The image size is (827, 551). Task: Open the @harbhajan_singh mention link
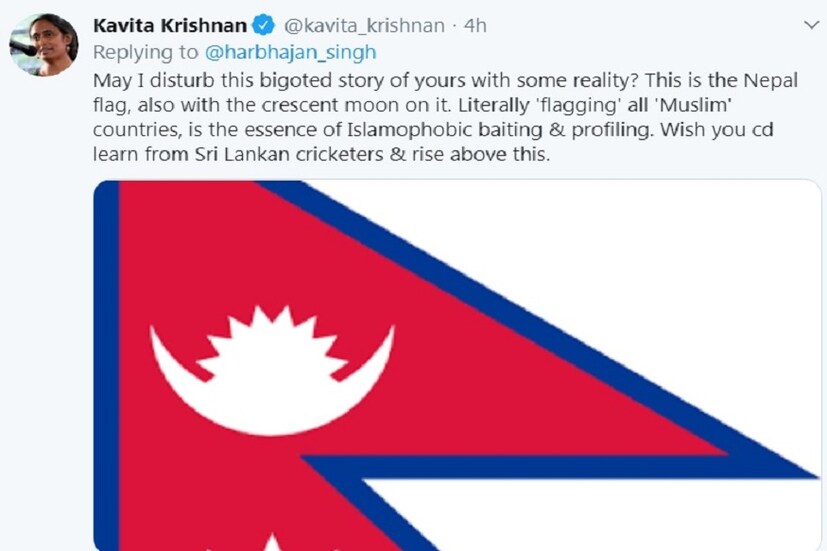(x=316, y=52)
